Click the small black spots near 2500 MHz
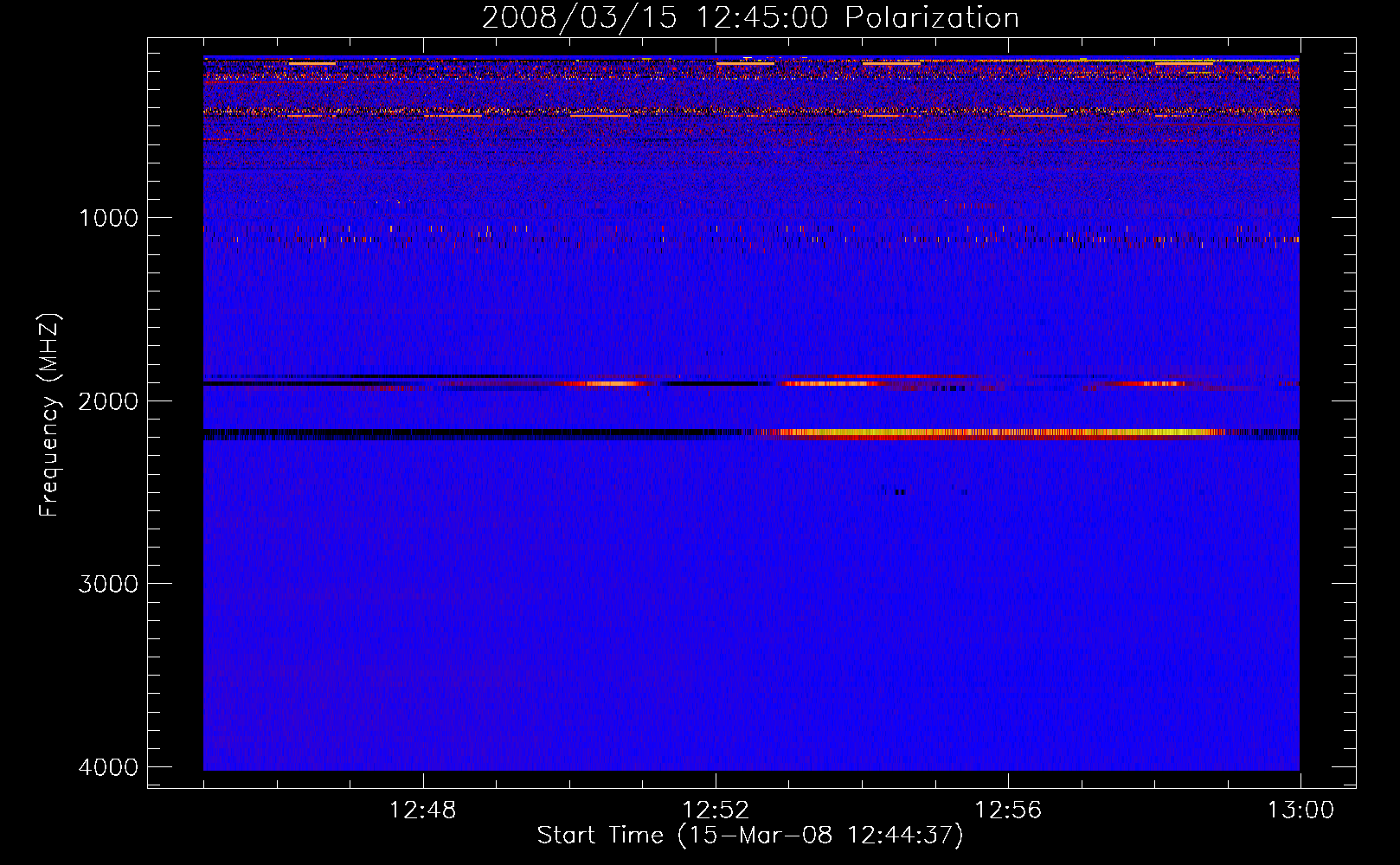The height and width of the screenshot is (865, 1400). 901,491
